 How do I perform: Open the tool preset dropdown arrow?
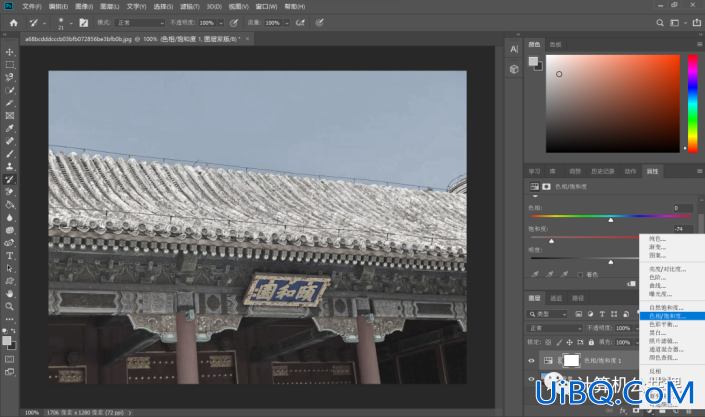tap(44, 23)
